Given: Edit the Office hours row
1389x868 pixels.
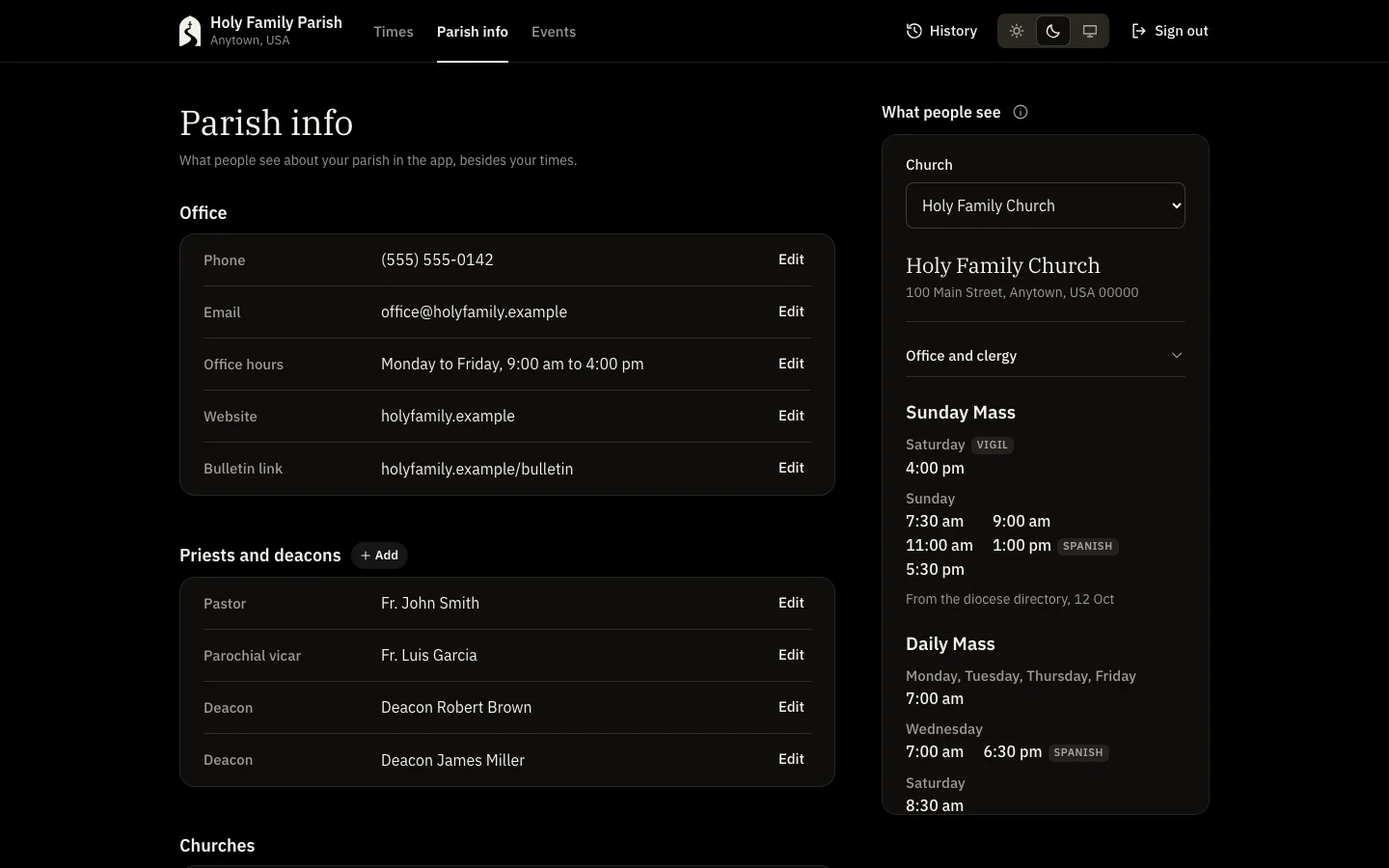Looking at the screenshot, I should tap(791, 364).
